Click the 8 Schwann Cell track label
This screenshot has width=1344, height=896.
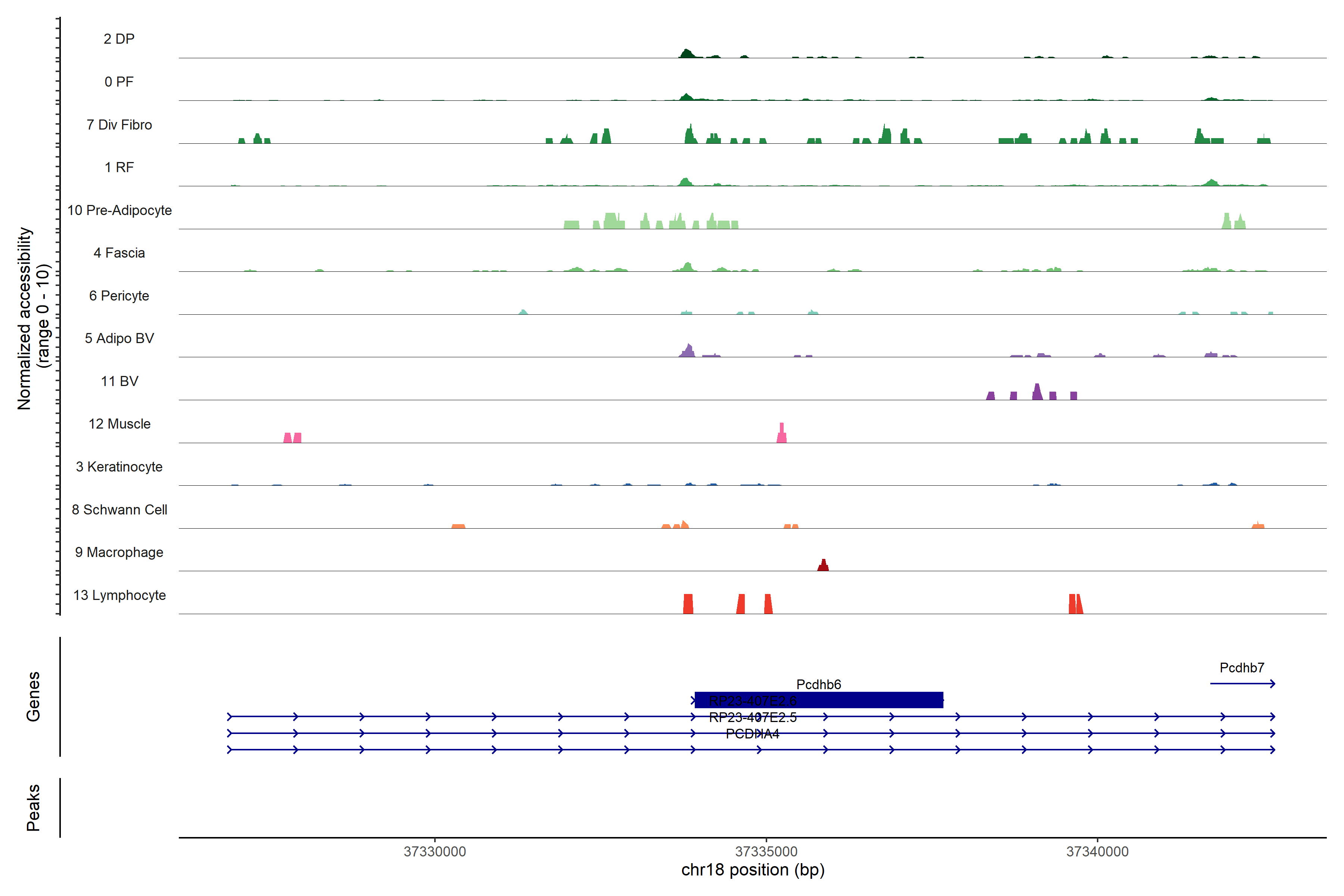pos(119,509)
